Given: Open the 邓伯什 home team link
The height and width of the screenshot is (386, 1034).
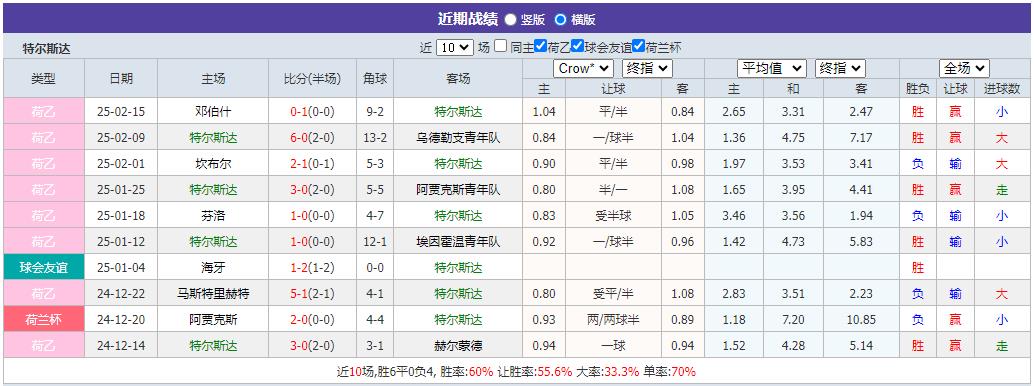Looking at the screenshot, I should (213, 112).
